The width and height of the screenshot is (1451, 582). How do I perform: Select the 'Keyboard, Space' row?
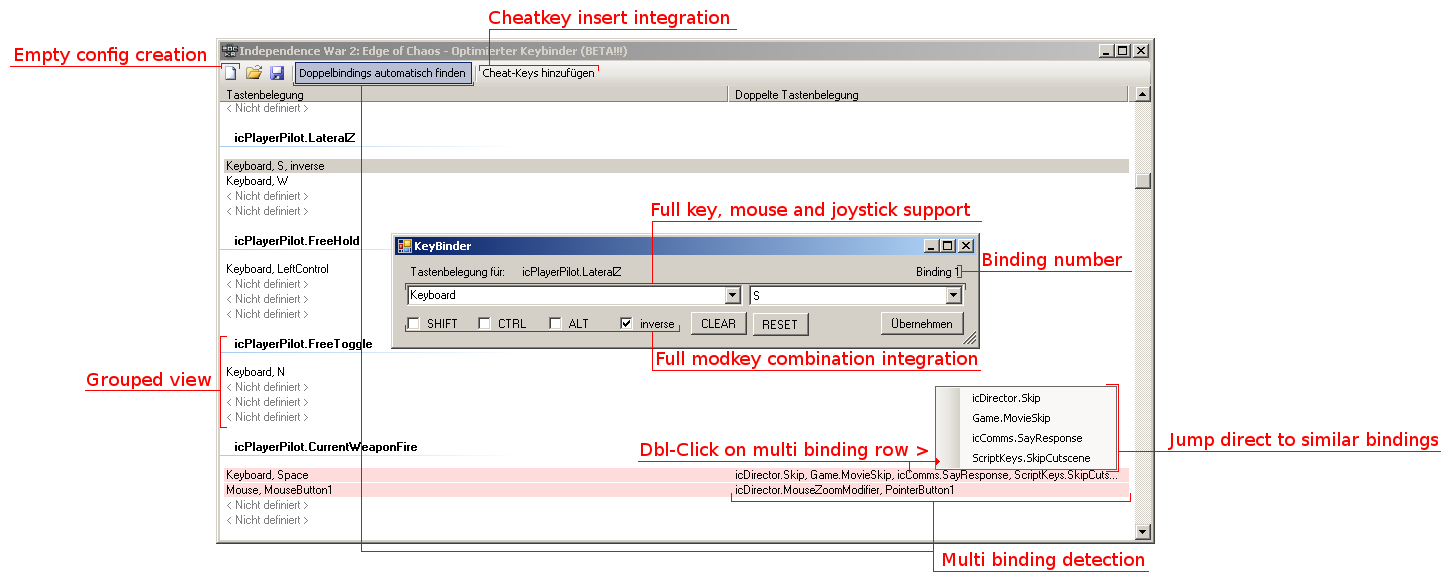point(676,475)
